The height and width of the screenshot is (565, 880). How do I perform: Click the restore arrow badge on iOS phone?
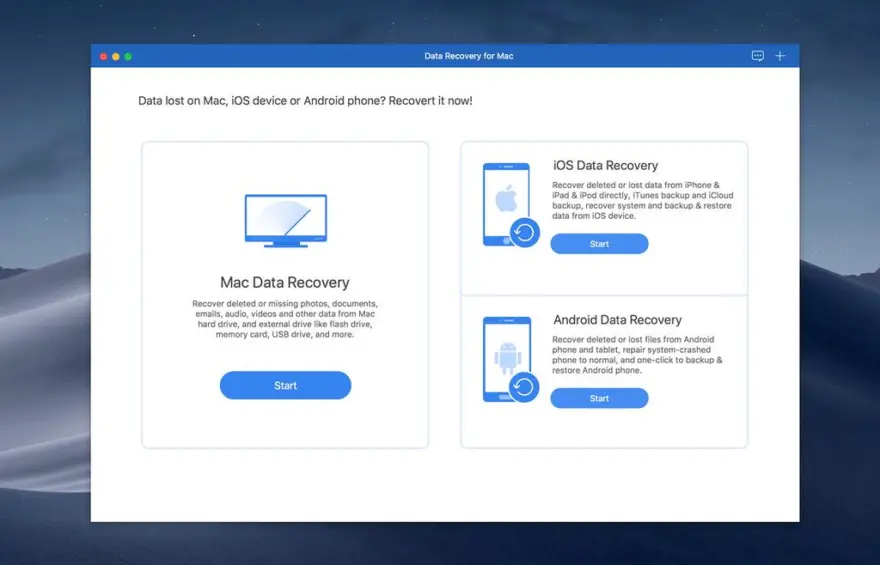click(525, 232)
